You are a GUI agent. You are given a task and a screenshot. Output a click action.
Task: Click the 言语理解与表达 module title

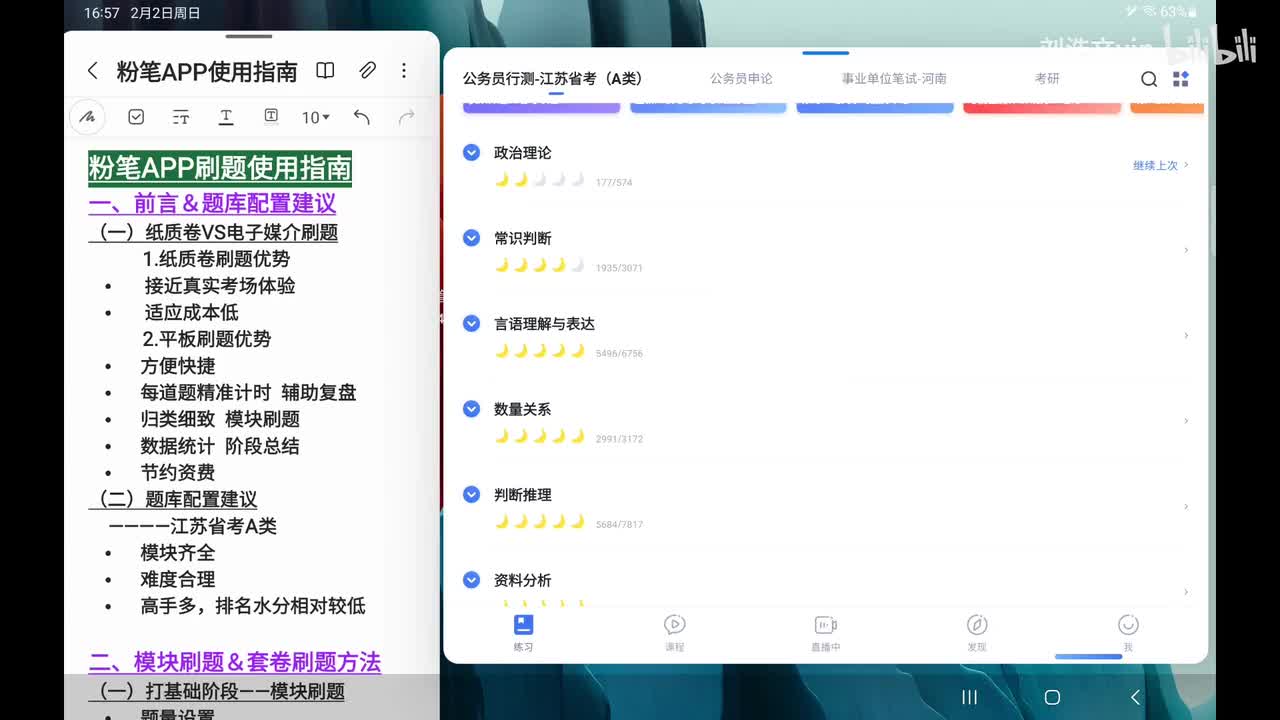pyautogui.click(x=544, y=323)
